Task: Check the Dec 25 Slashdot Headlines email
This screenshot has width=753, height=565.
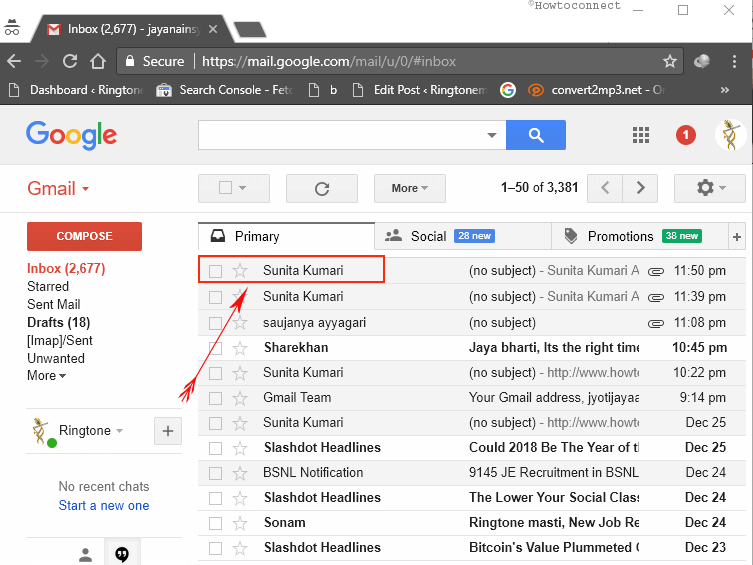Action: (x=215, y=448)
